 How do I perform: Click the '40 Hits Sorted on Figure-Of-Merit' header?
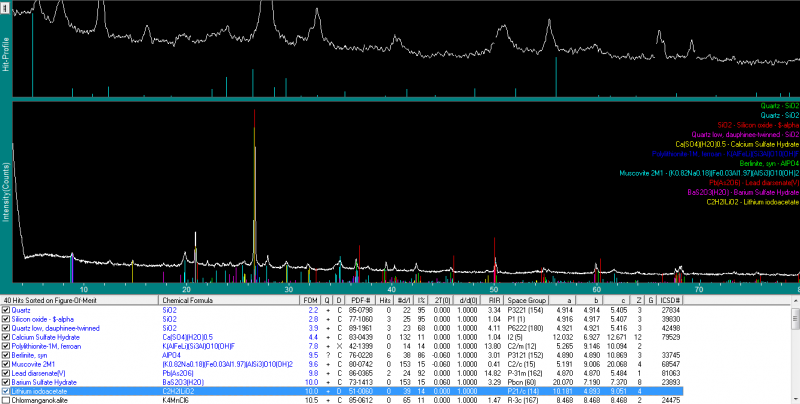pos(80,300)
